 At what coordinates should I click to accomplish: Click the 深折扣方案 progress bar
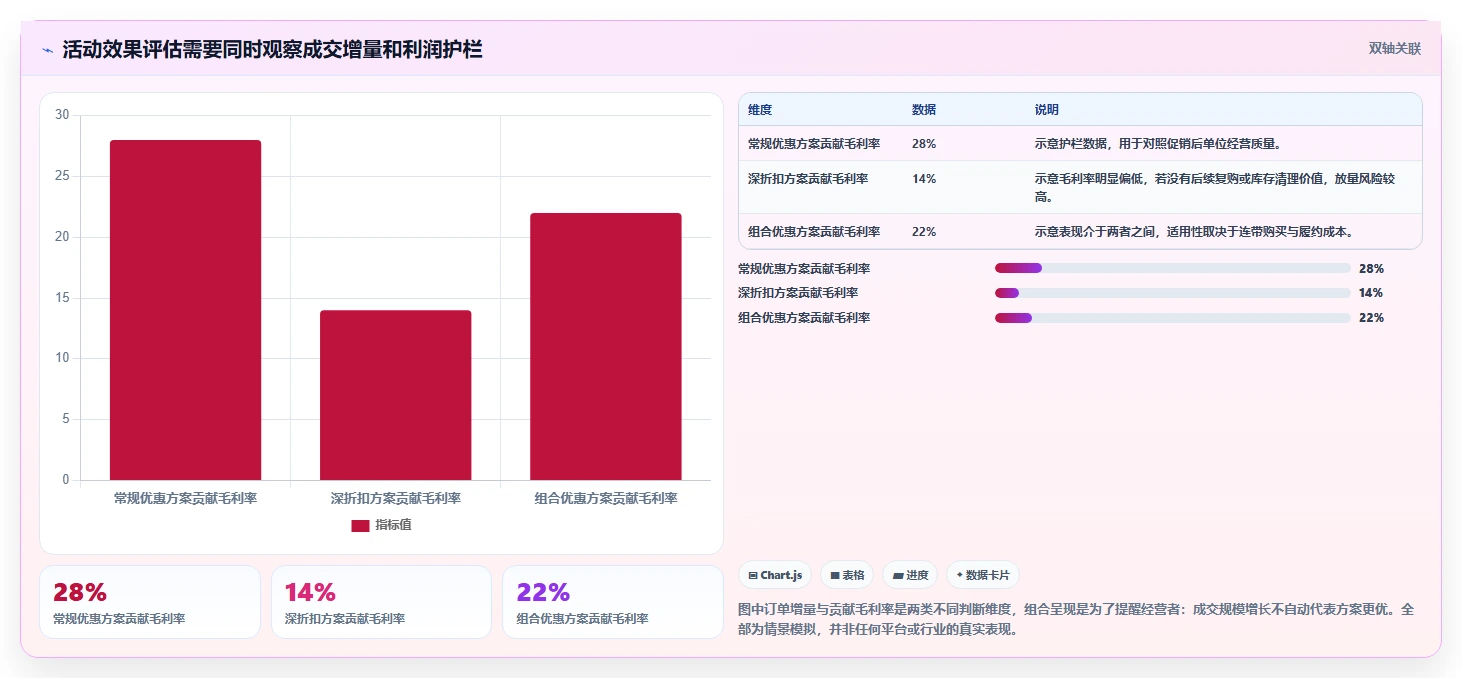(x=1173, y=293)
